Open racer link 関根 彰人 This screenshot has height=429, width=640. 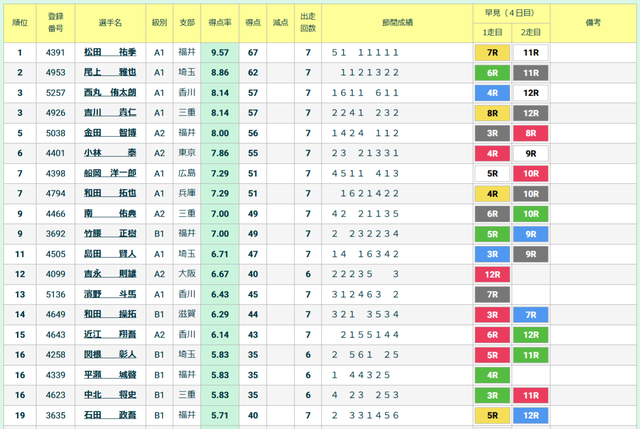(110, 355)
